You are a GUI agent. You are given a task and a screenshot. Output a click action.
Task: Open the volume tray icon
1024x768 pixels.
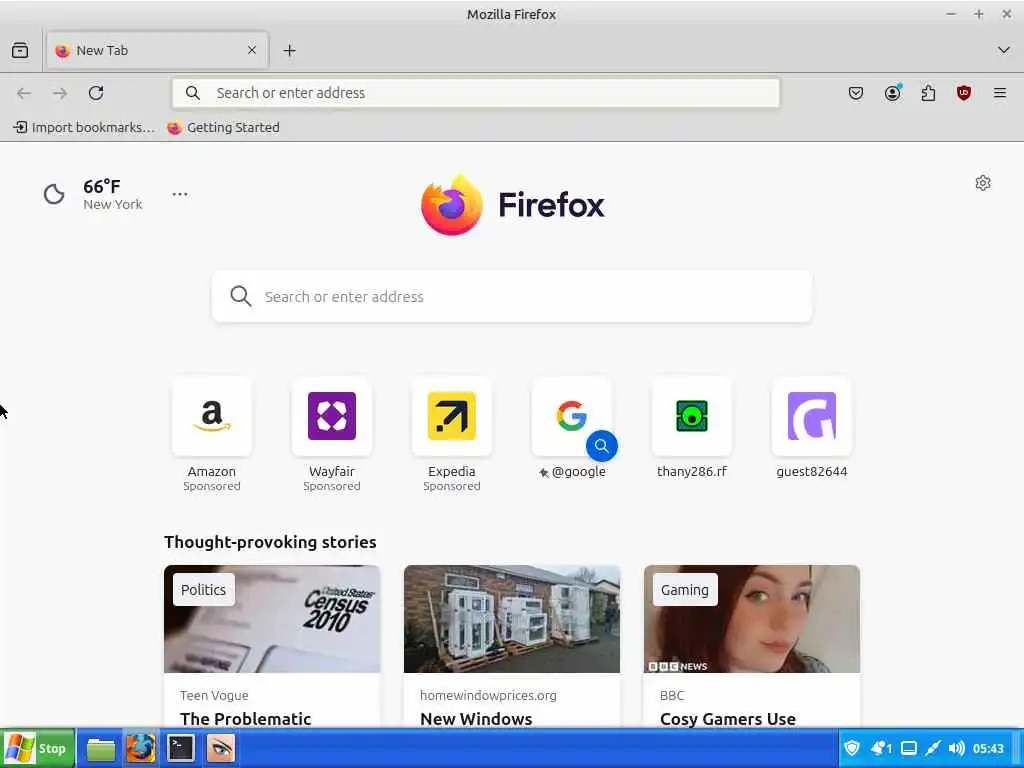957,748
